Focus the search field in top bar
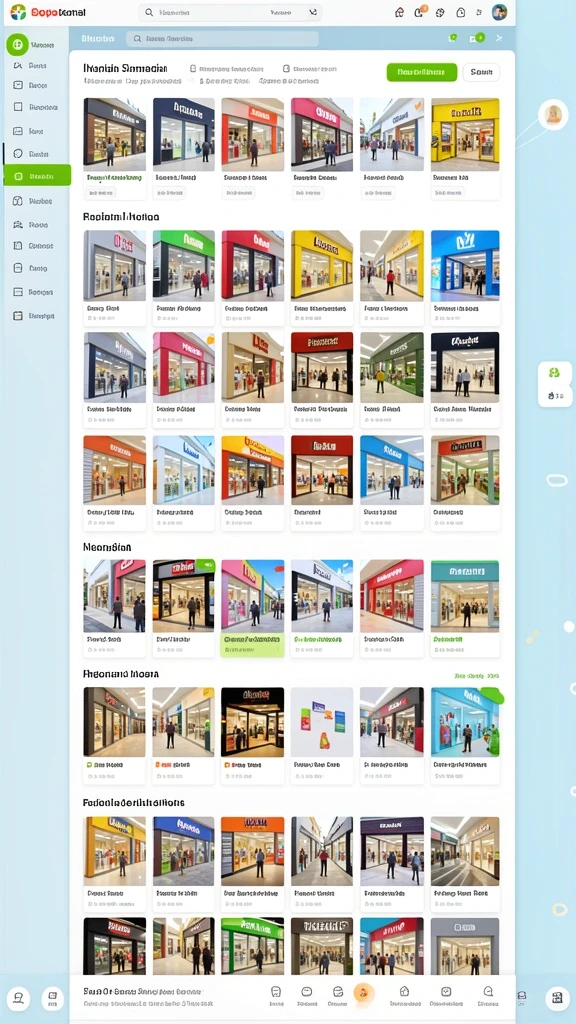The height and width of the screenshot is (1024, 576). 231,12
